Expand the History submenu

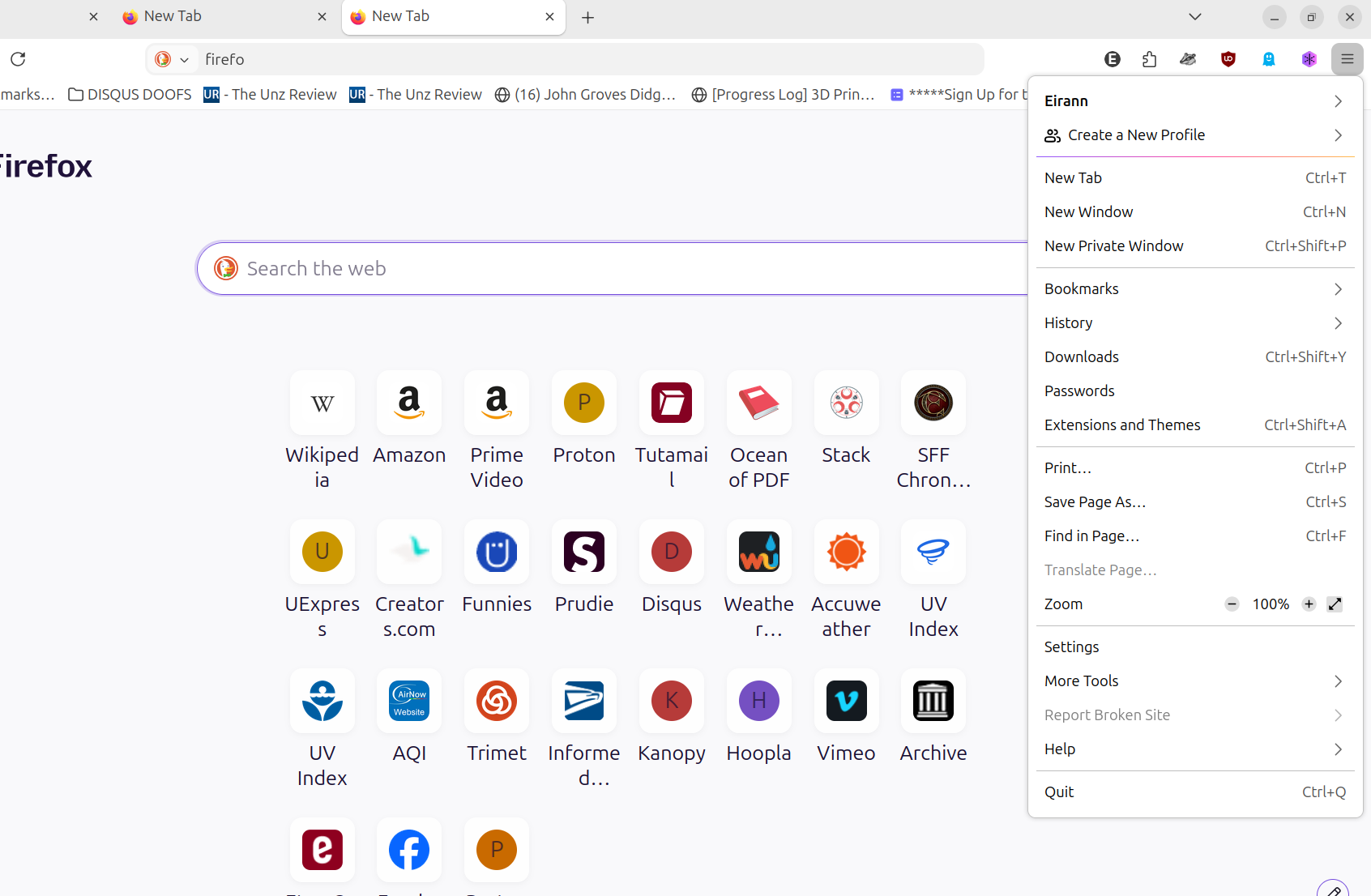point(1195,323)
